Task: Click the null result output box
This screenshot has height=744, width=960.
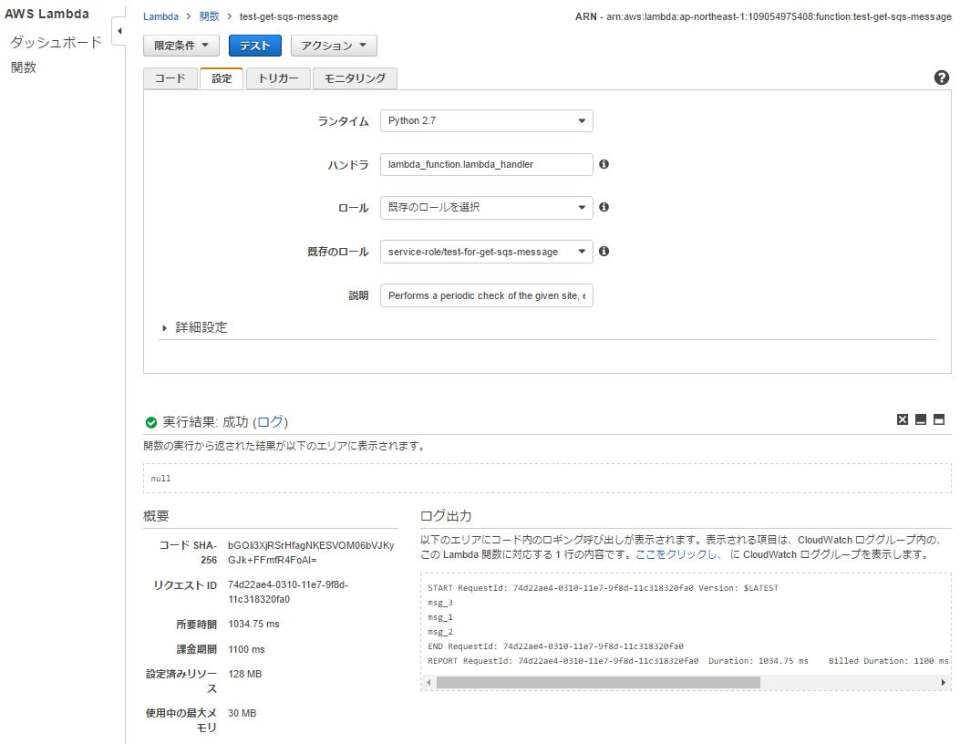Action: tap(547, 478)
